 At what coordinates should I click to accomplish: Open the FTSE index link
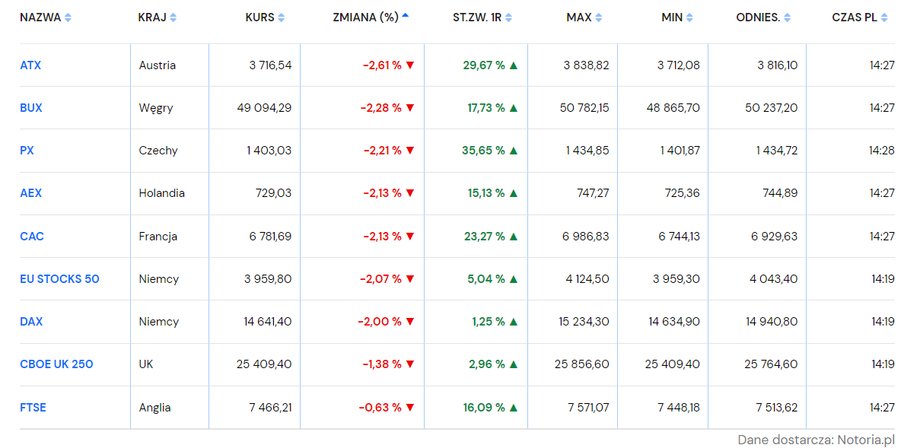pos(33,407)
